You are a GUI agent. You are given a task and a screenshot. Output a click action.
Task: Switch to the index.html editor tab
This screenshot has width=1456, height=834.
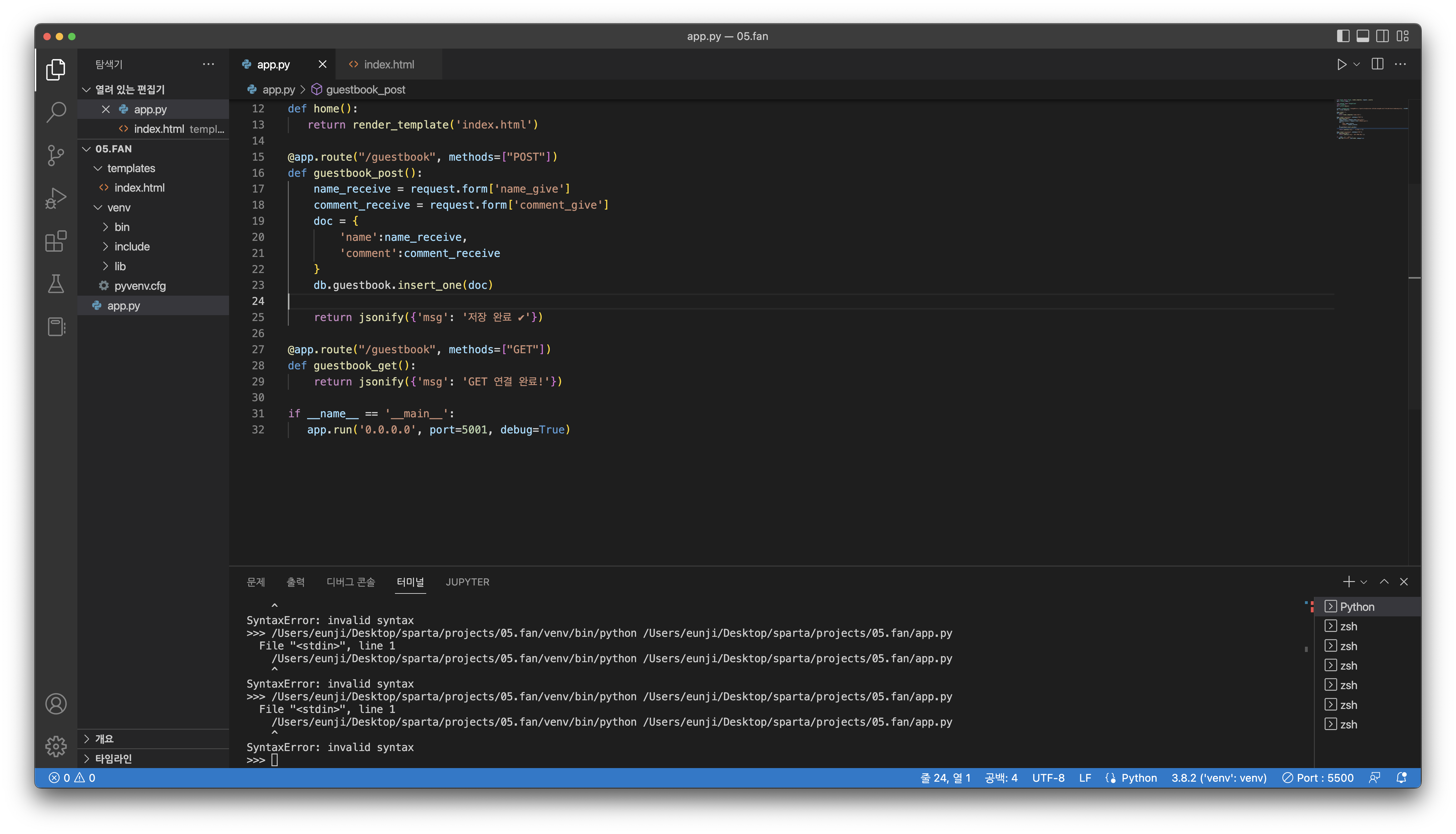point(389,65)
